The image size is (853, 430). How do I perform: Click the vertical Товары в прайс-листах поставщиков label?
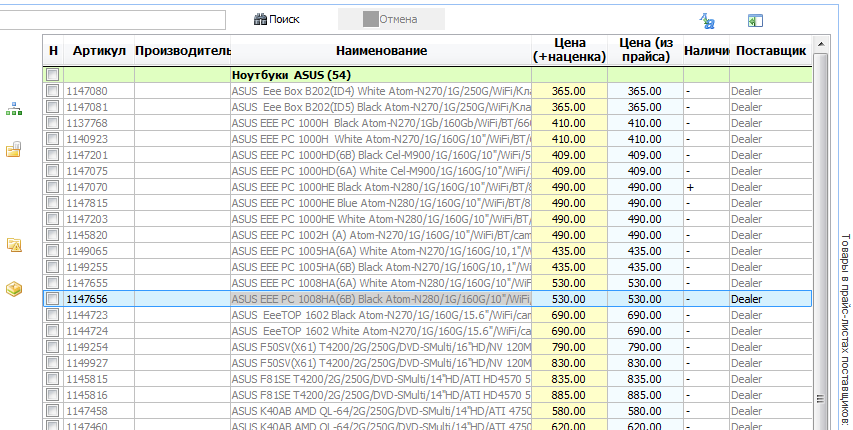click(x=845, y=331)
